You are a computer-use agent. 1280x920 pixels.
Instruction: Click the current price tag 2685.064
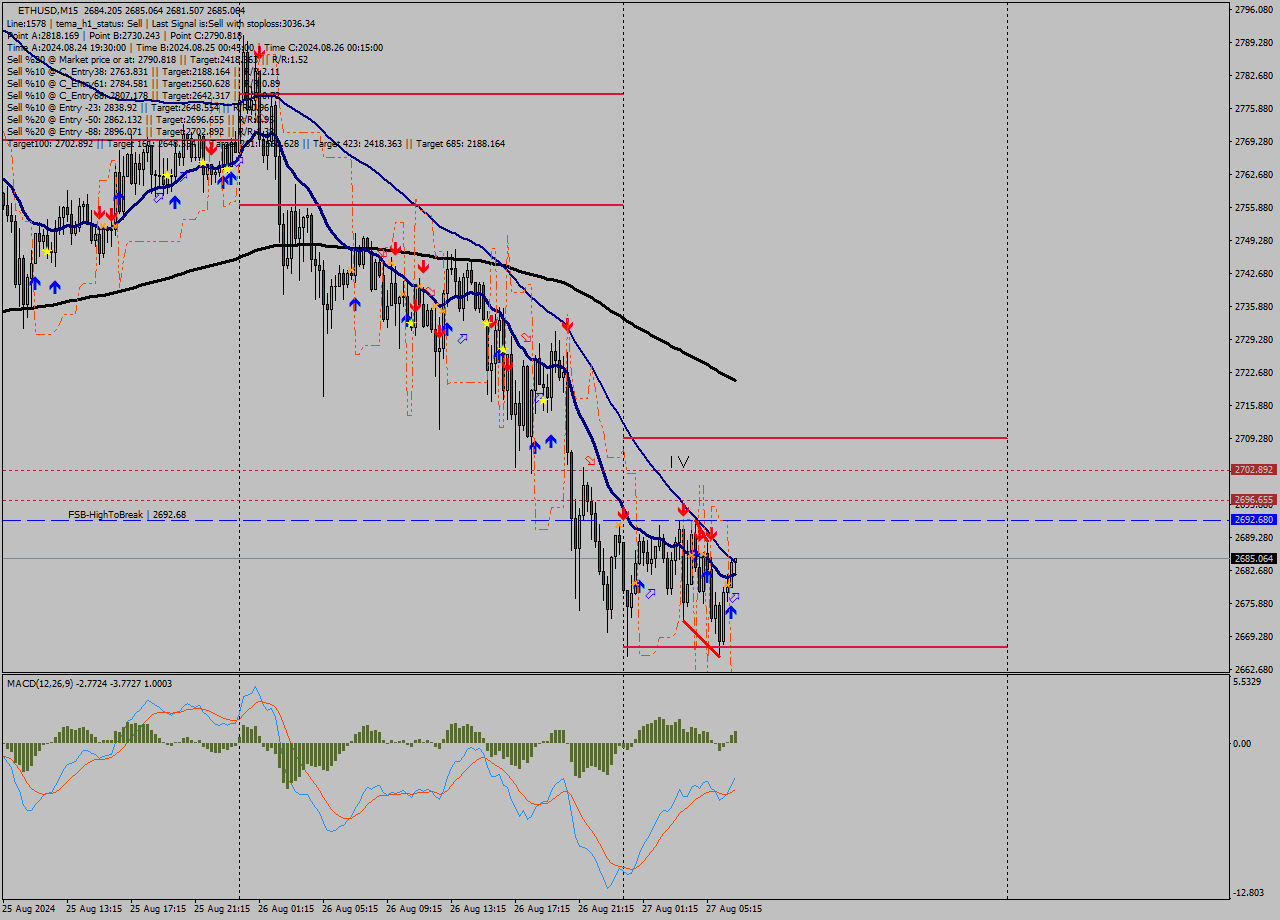coord(1253,559)
